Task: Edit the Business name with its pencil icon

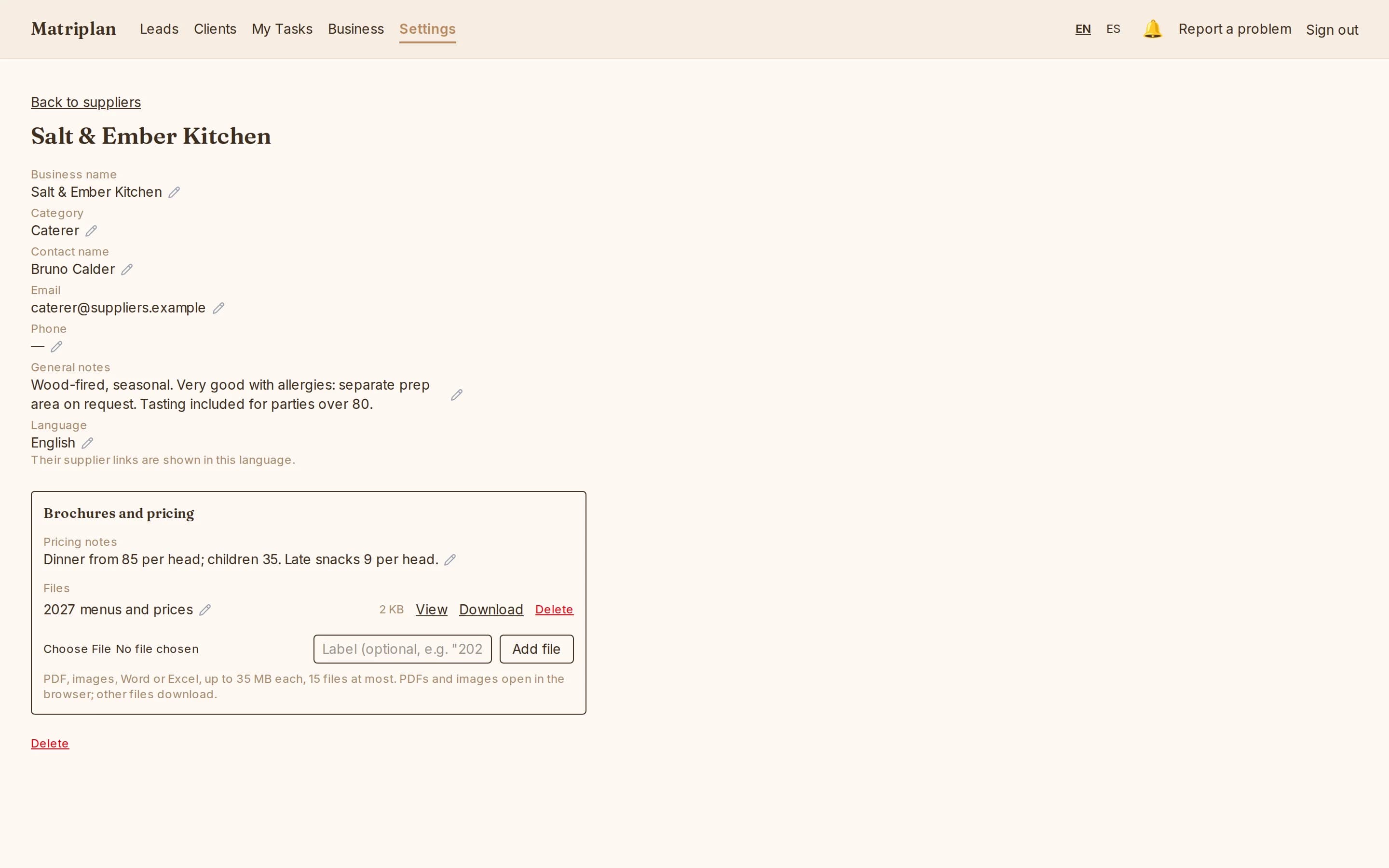Action: pyautogui.click(x=174, y=192)
